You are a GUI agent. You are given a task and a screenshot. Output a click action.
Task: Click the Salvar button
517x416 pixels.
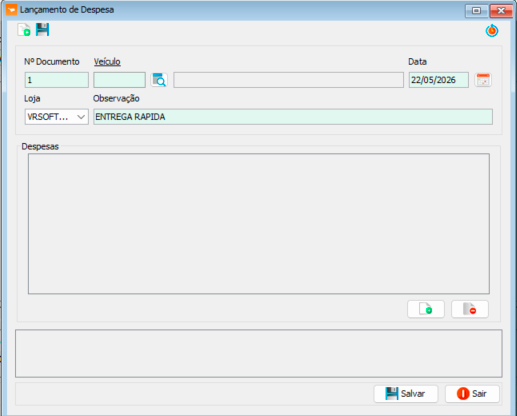406,394
